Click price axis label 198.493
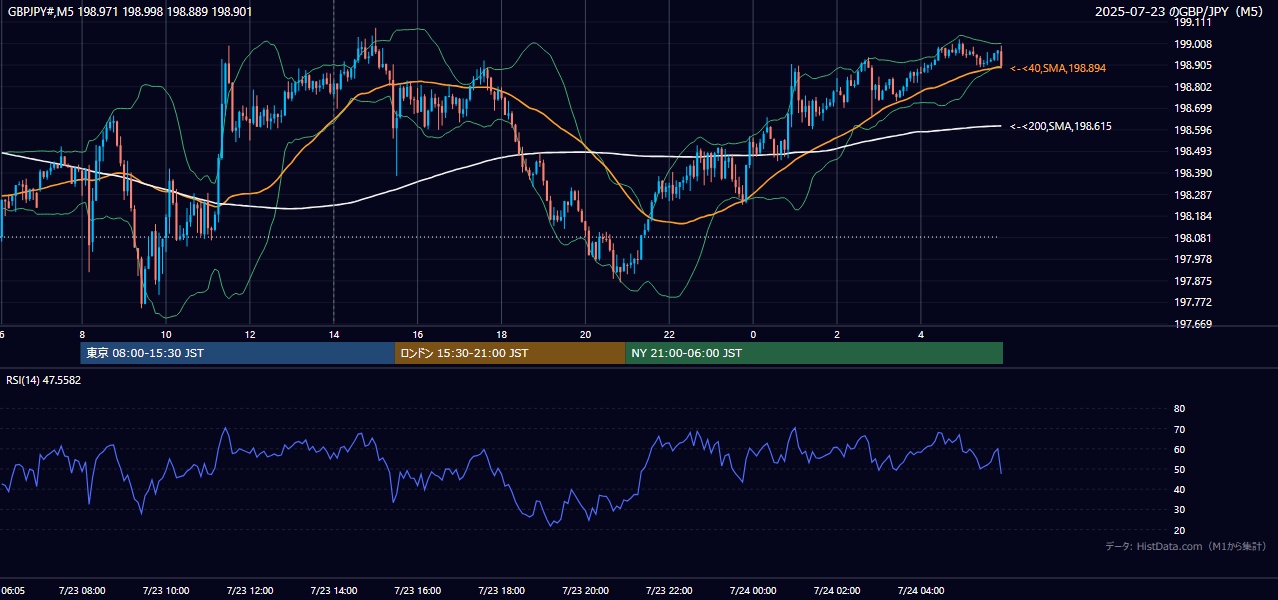This screenshot has width=1278, height=600. [x=1193, y=152]
